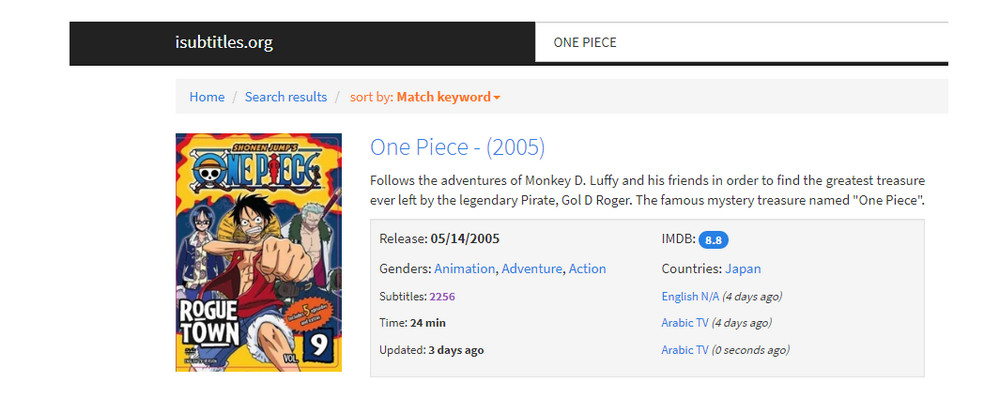Click the search field containing ONE PIECE
This screenshot has width=1000, height=414.
[x=740, y=42]
